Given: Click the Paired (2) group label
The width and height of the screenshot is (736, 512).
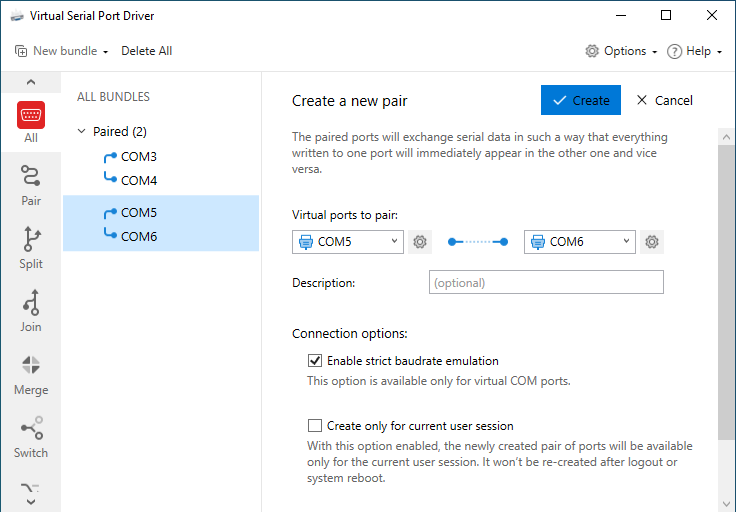Looking at the screenshot, I should pyautogui.click(x=120, y=131).
